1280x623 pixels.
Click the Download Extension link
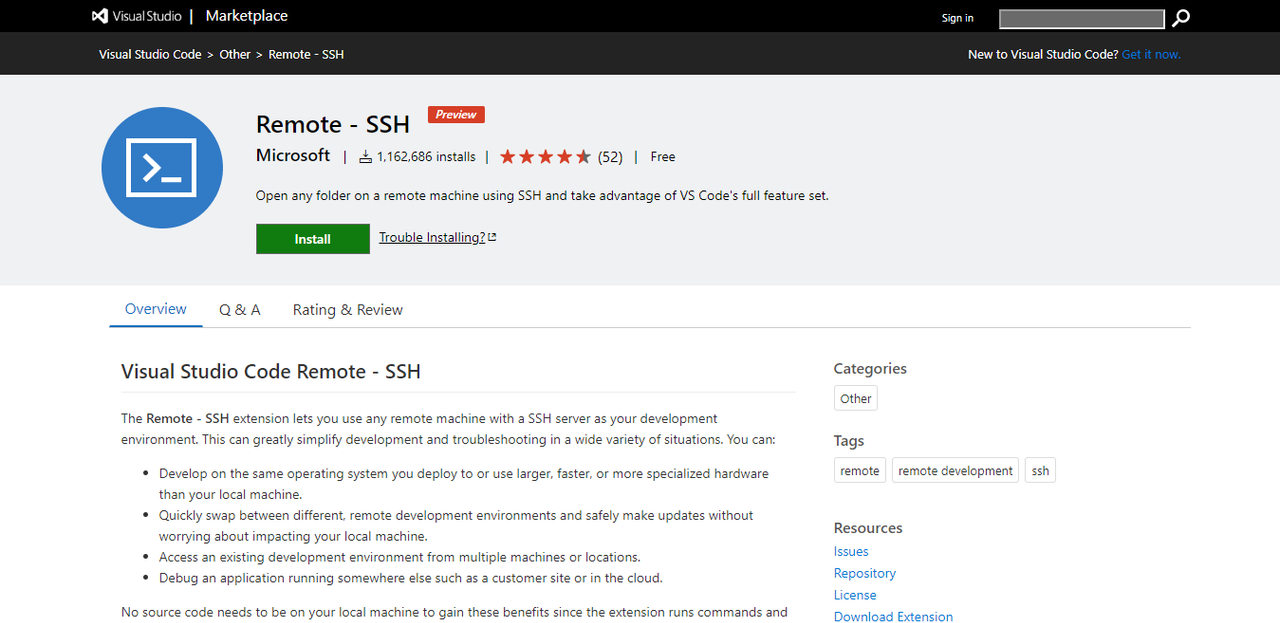coord(893,617)
